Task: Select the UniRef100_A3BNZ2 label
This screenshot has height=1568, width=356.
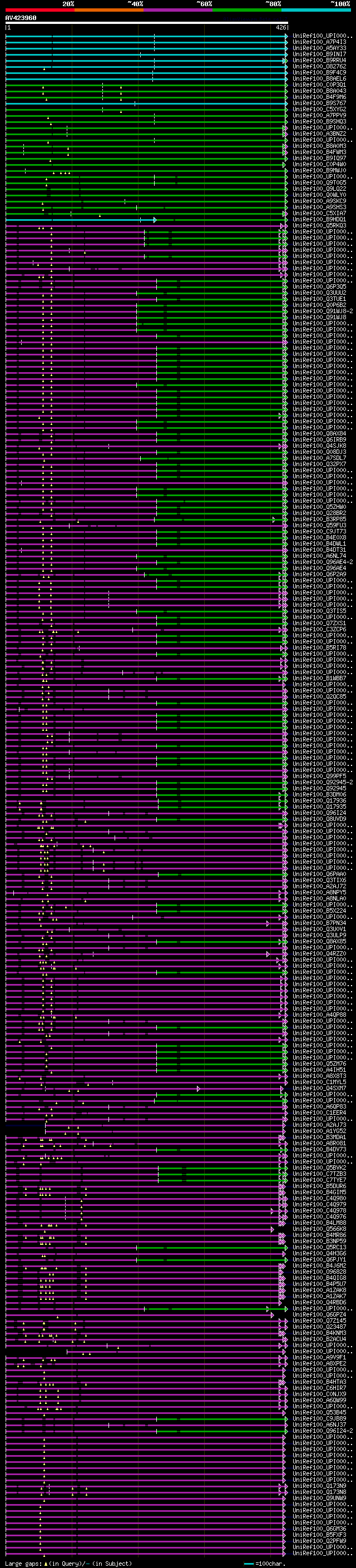Action: 319,133
